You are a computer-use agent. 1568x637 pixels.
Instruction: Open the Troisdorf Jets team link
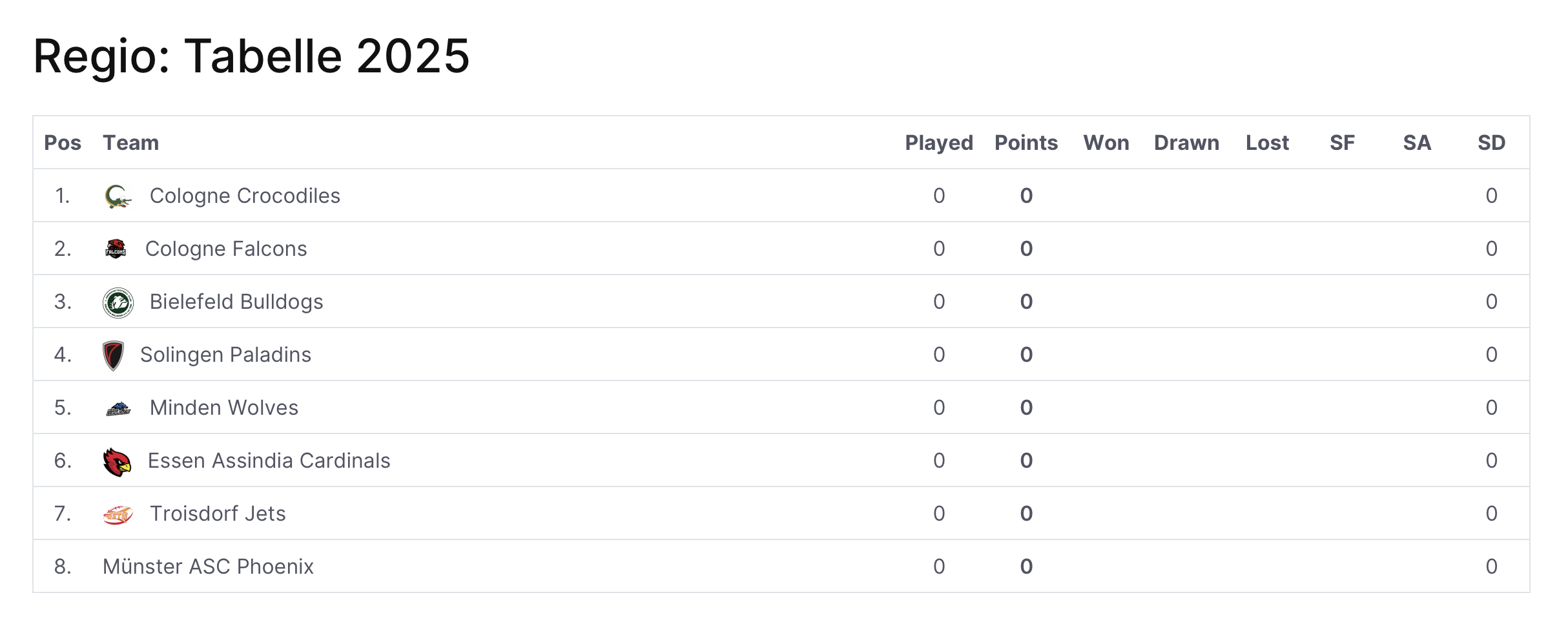click(218, 514)
